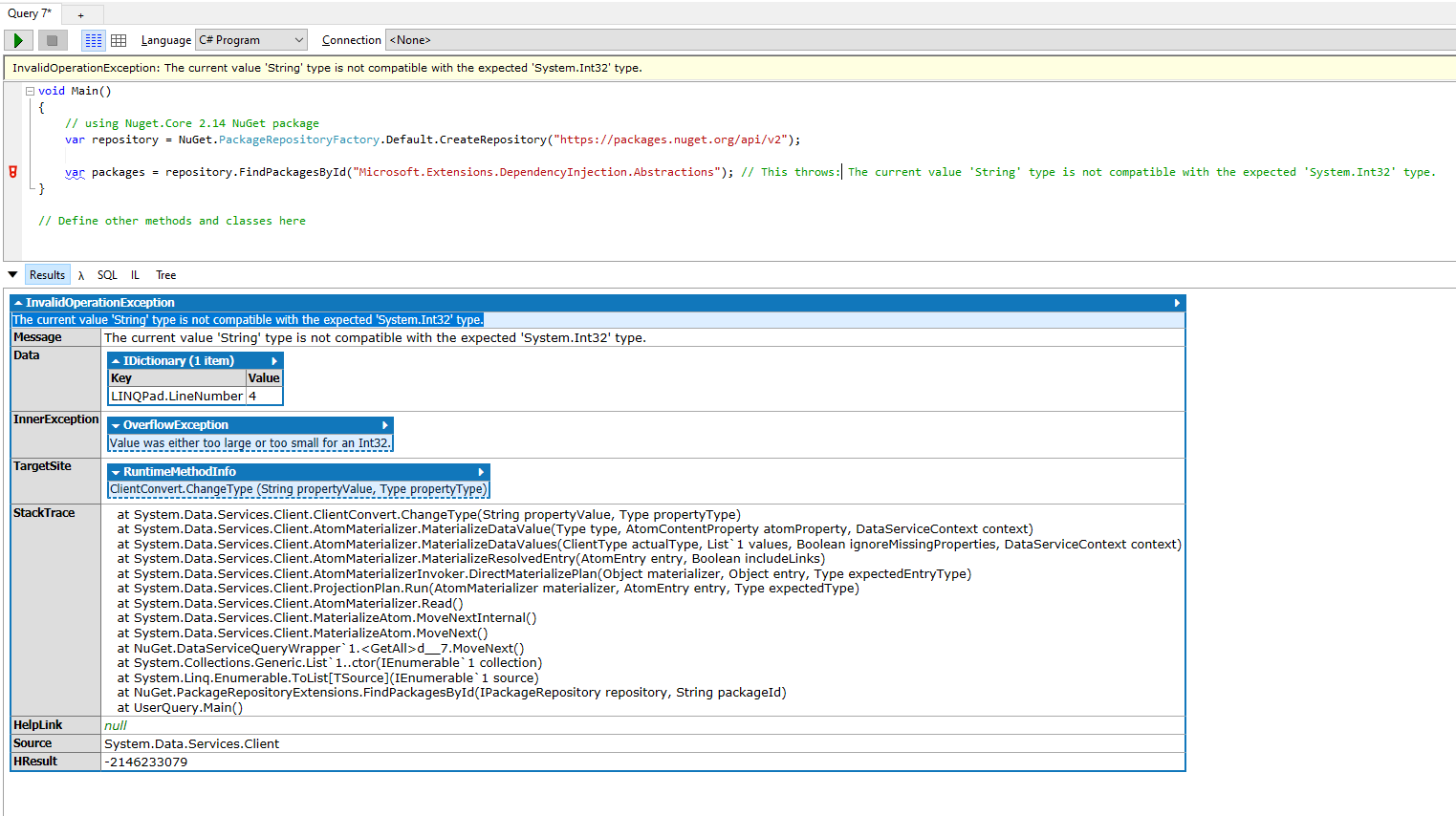Collapse the Main method with the outline box
Screen dimensions: 1456x816
pyautogui.click(x=30, y=90)
